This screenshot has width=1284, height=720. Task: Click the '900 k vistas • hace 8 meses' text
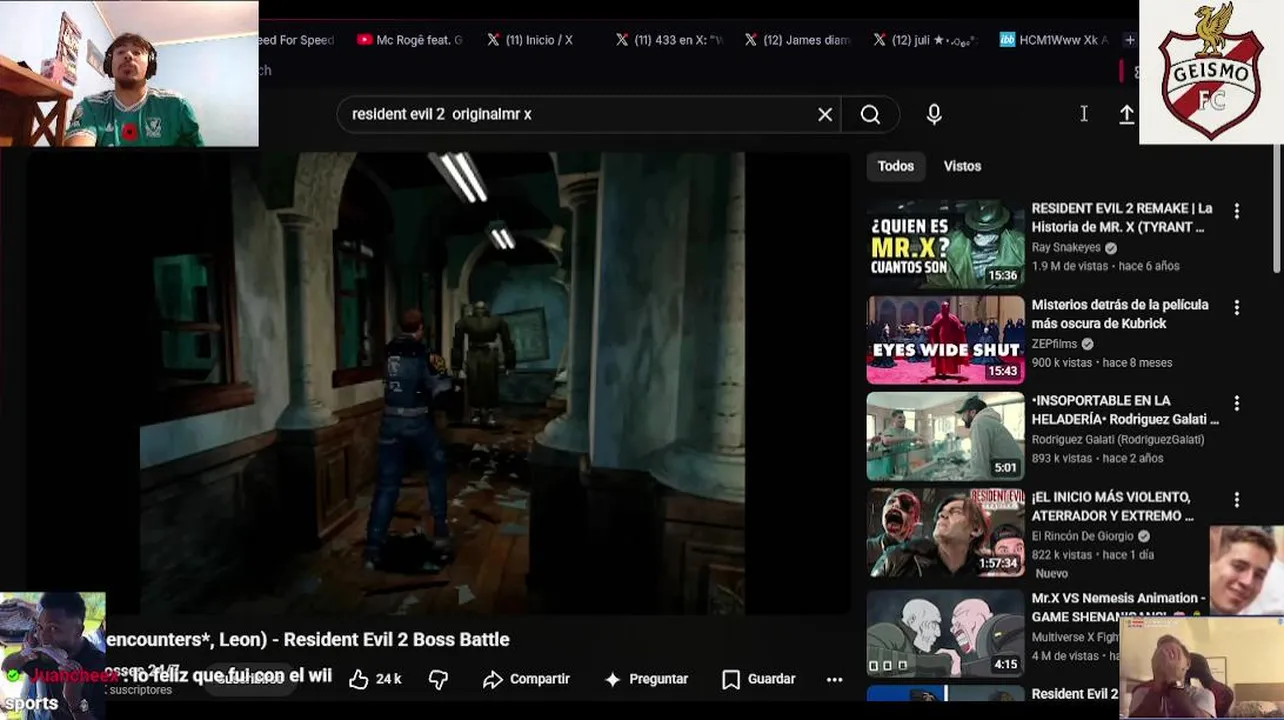point(1101,362)
